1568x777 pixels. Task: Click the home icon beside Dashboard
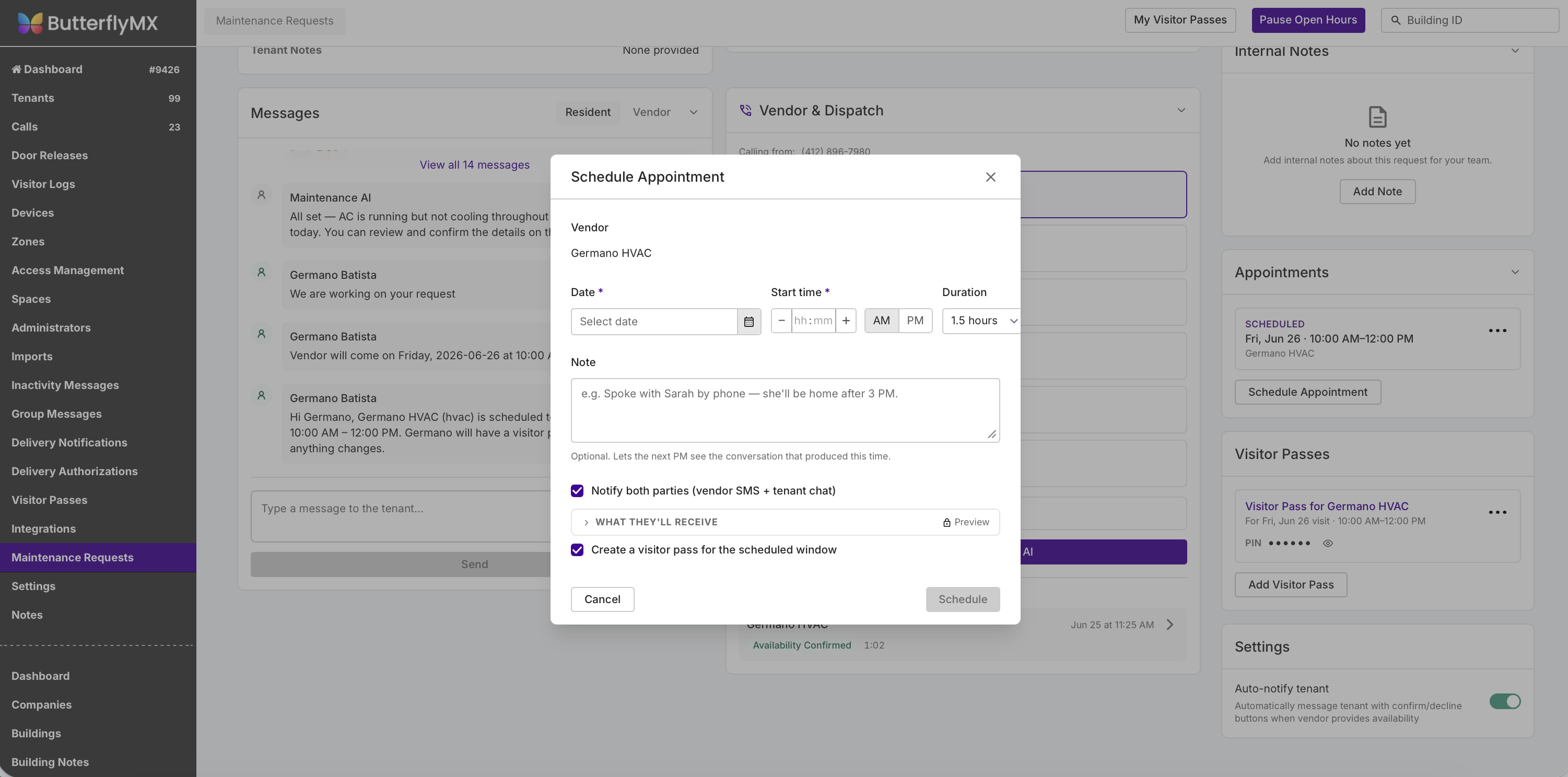16,69
